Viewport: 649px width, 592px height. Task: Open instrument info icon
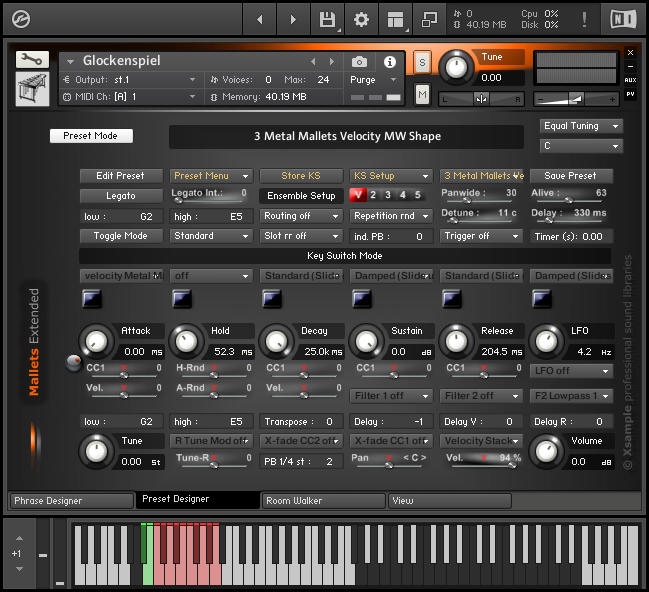(389, 62)
